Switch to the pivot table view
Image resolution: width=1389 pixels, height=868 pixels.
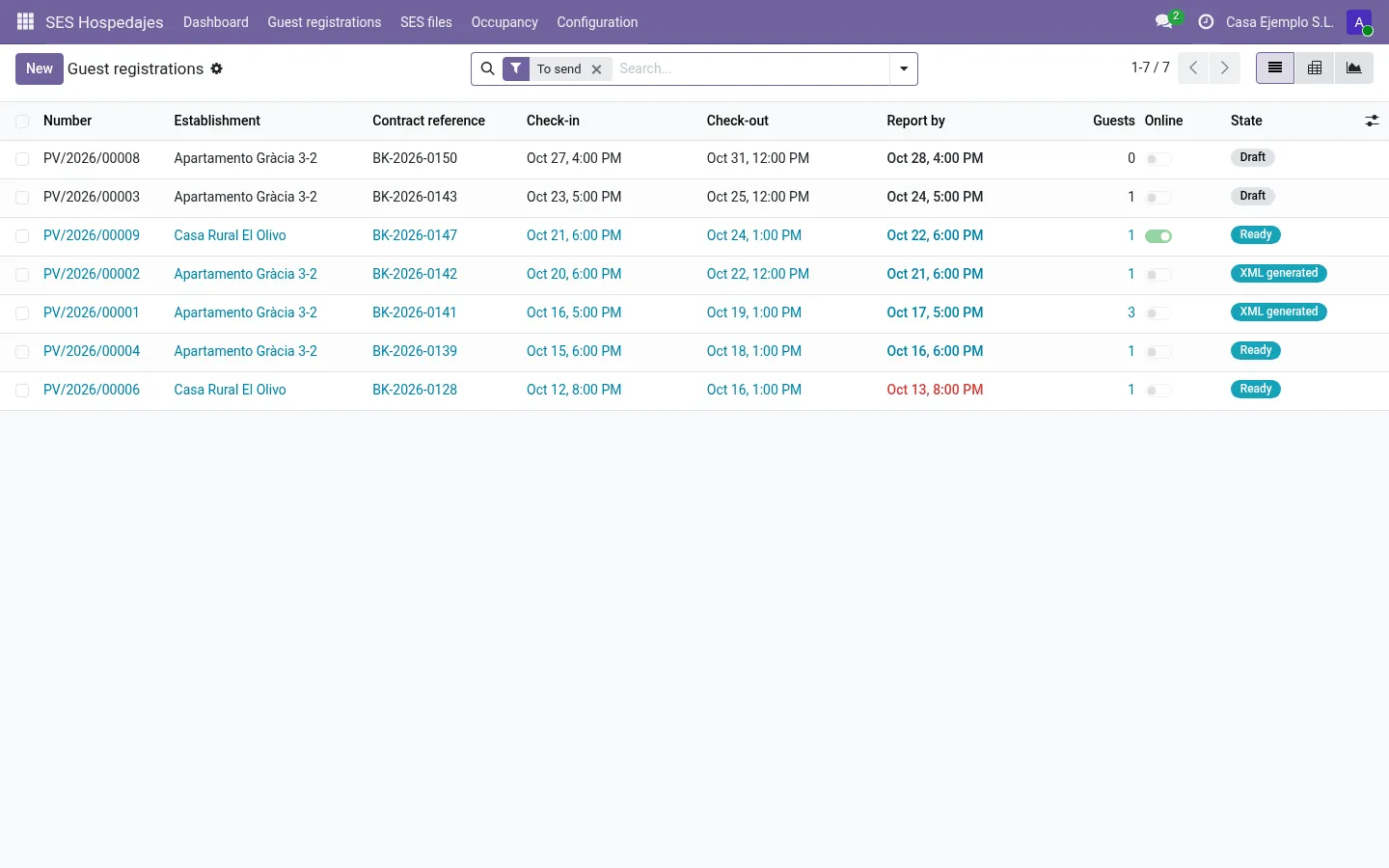(1315, 68)
